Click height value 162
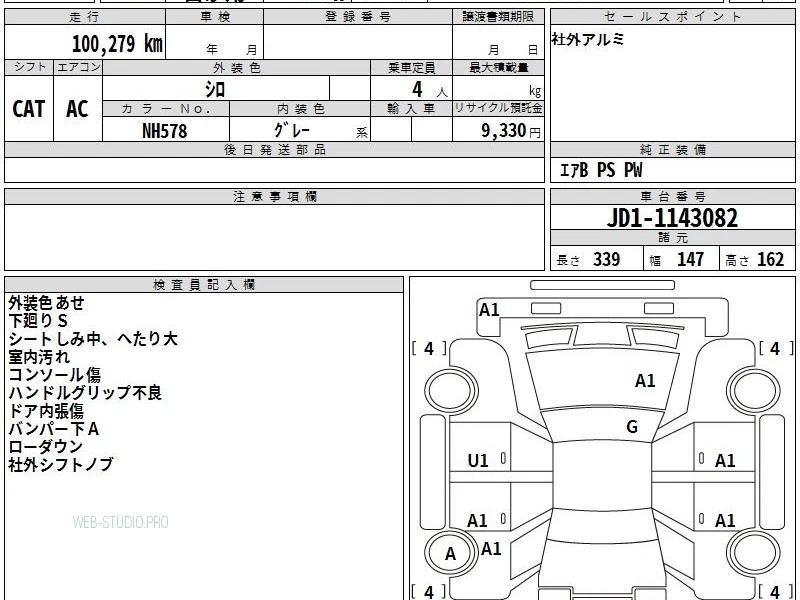 tap(770, 259)
